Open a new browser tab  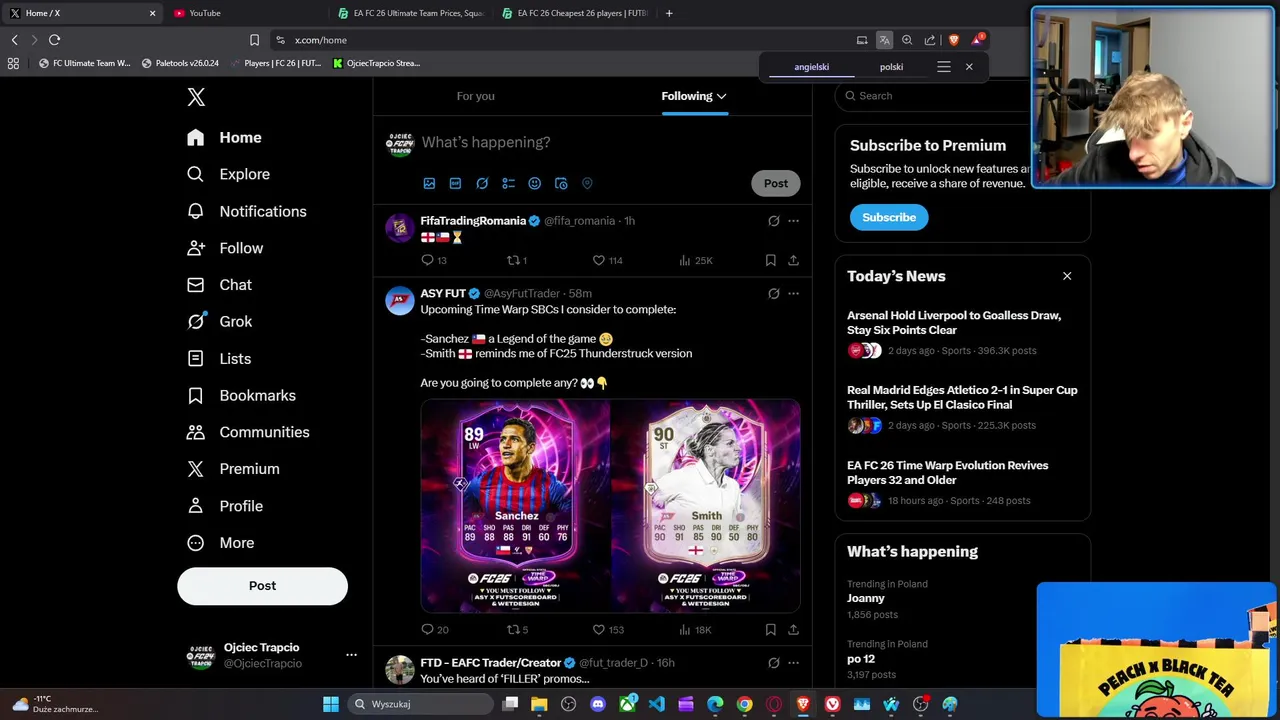click(x=669, y=13)
